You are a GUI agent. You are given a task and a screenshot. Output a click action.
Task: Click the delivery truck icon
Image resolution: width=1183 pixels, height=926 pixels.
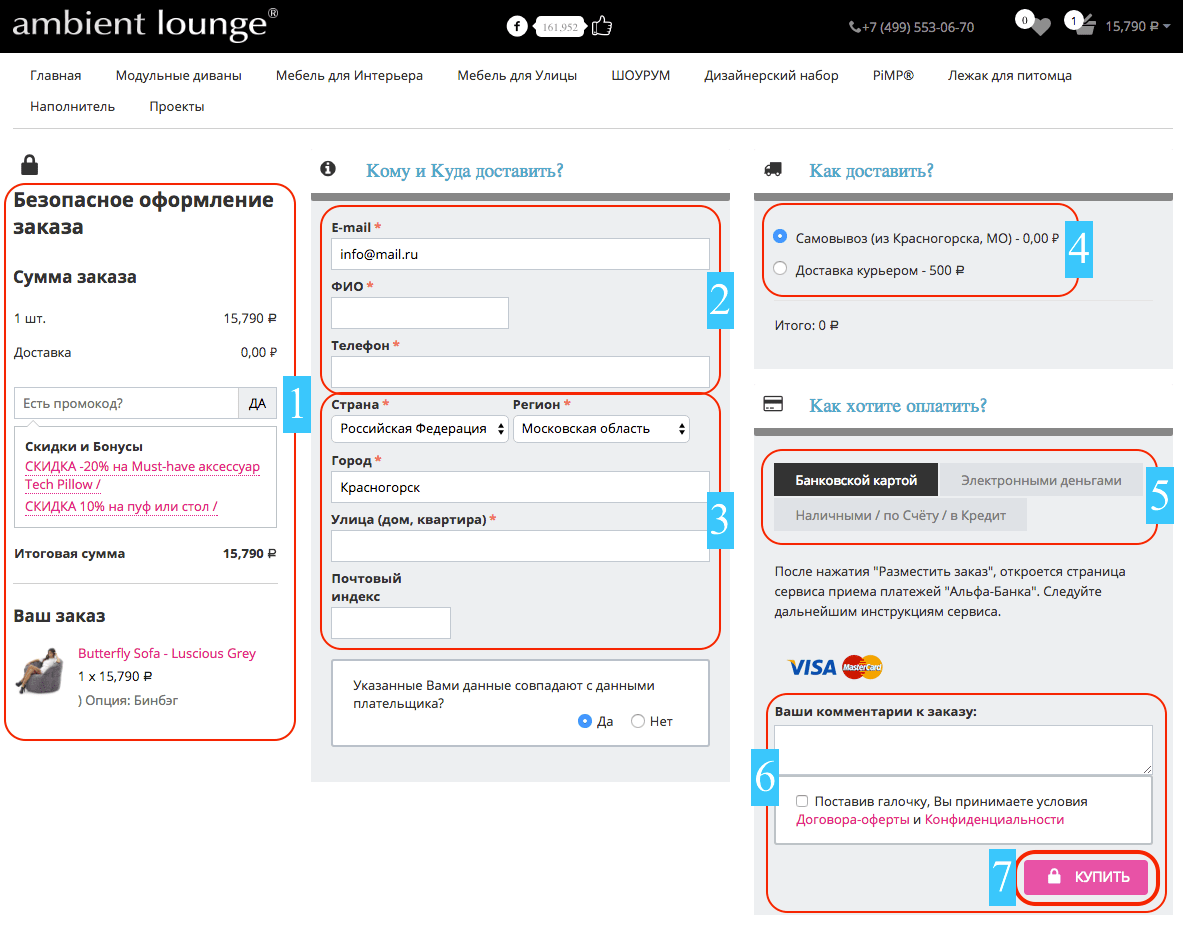coord(773,170)
